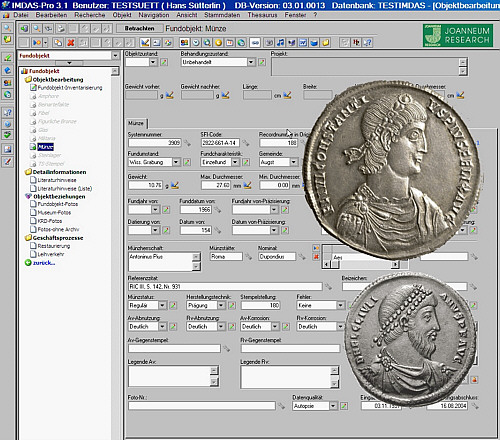Viewport: 500px width, 440px height.
Task: Select Restaurierung in the tree
Action: (x=54, y=246)
